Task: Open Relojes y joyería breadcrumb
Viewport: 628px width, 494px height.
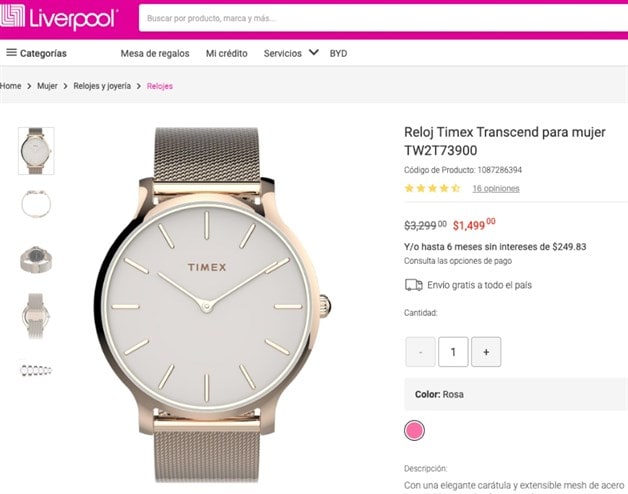Action: pyautogui.click(x=102, y=86)
